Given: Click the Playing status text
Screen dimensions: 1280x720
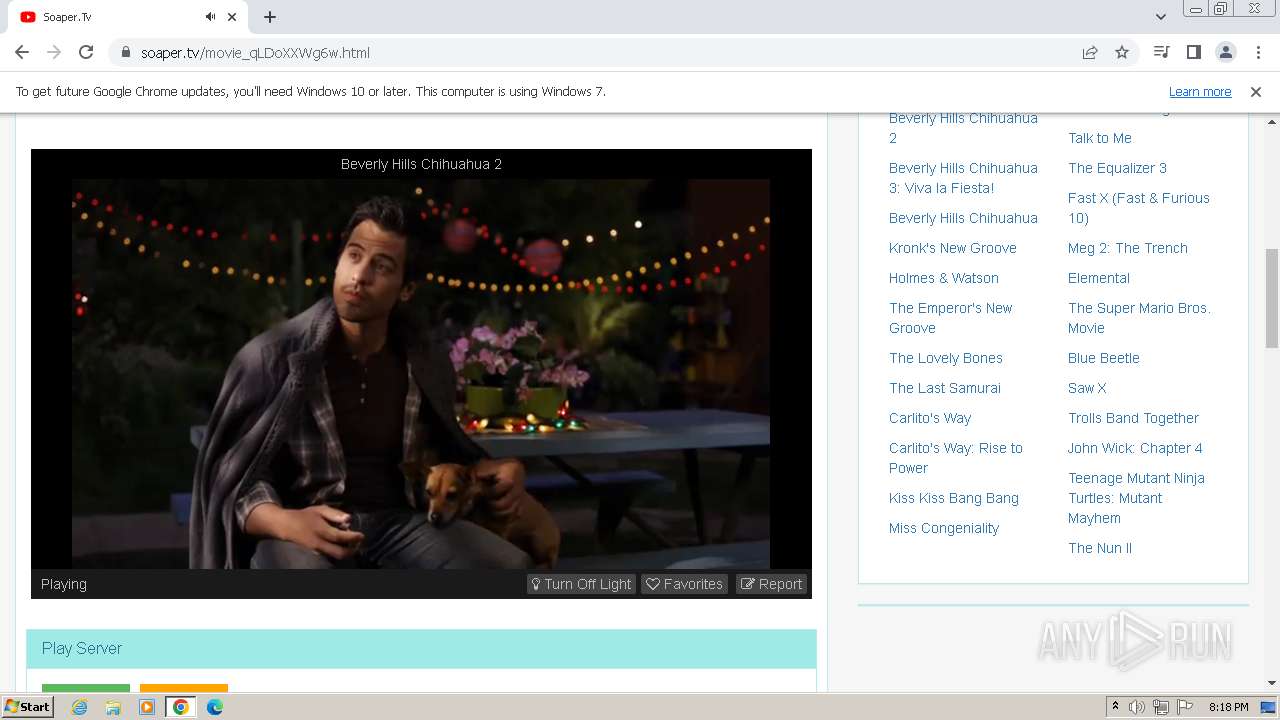Looking at the screenshot, I should pos(64,584).
